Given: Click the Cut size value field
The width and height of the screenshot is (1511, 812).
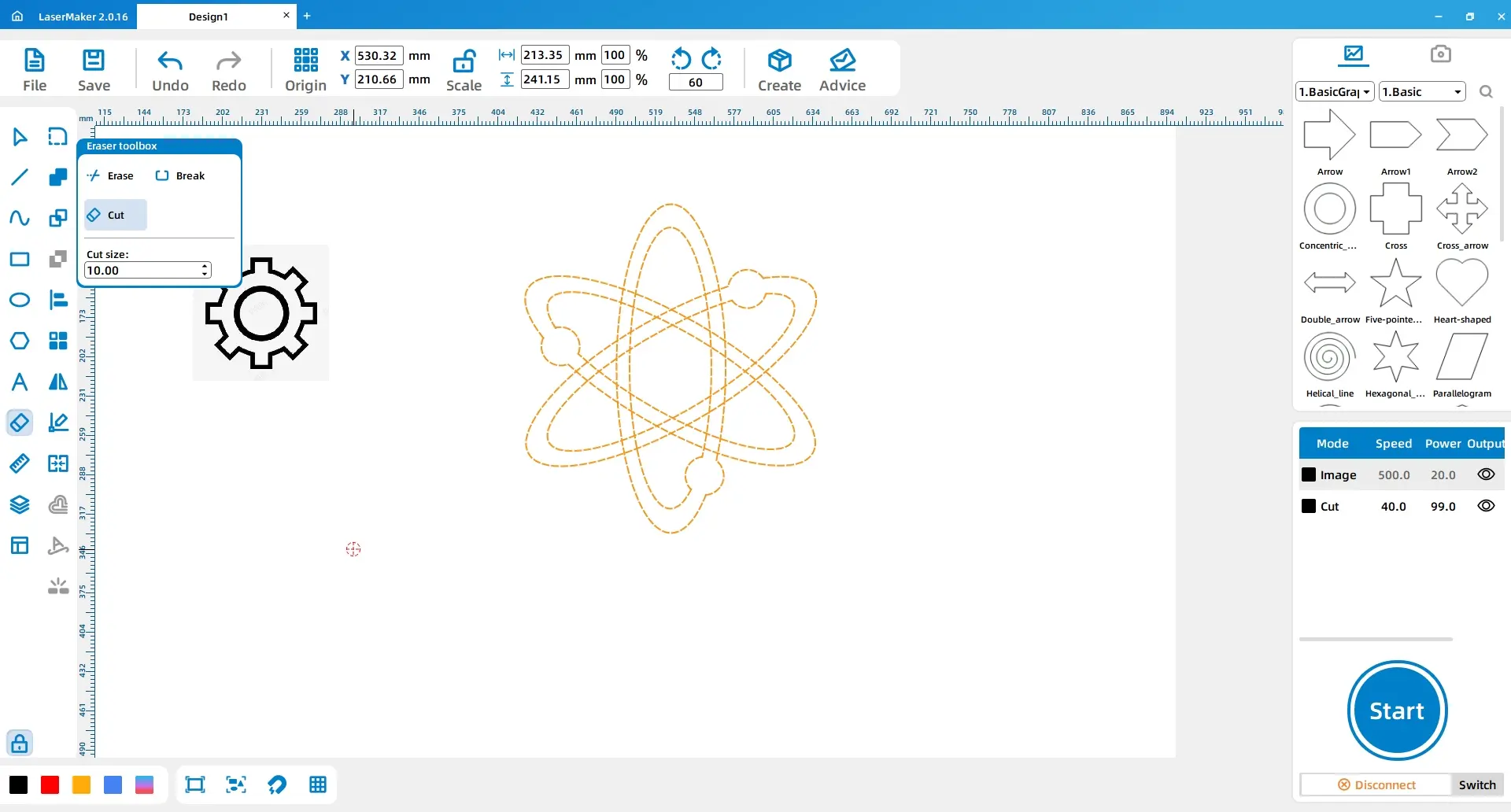Looking at the screenshot, I should coord(142,270).
